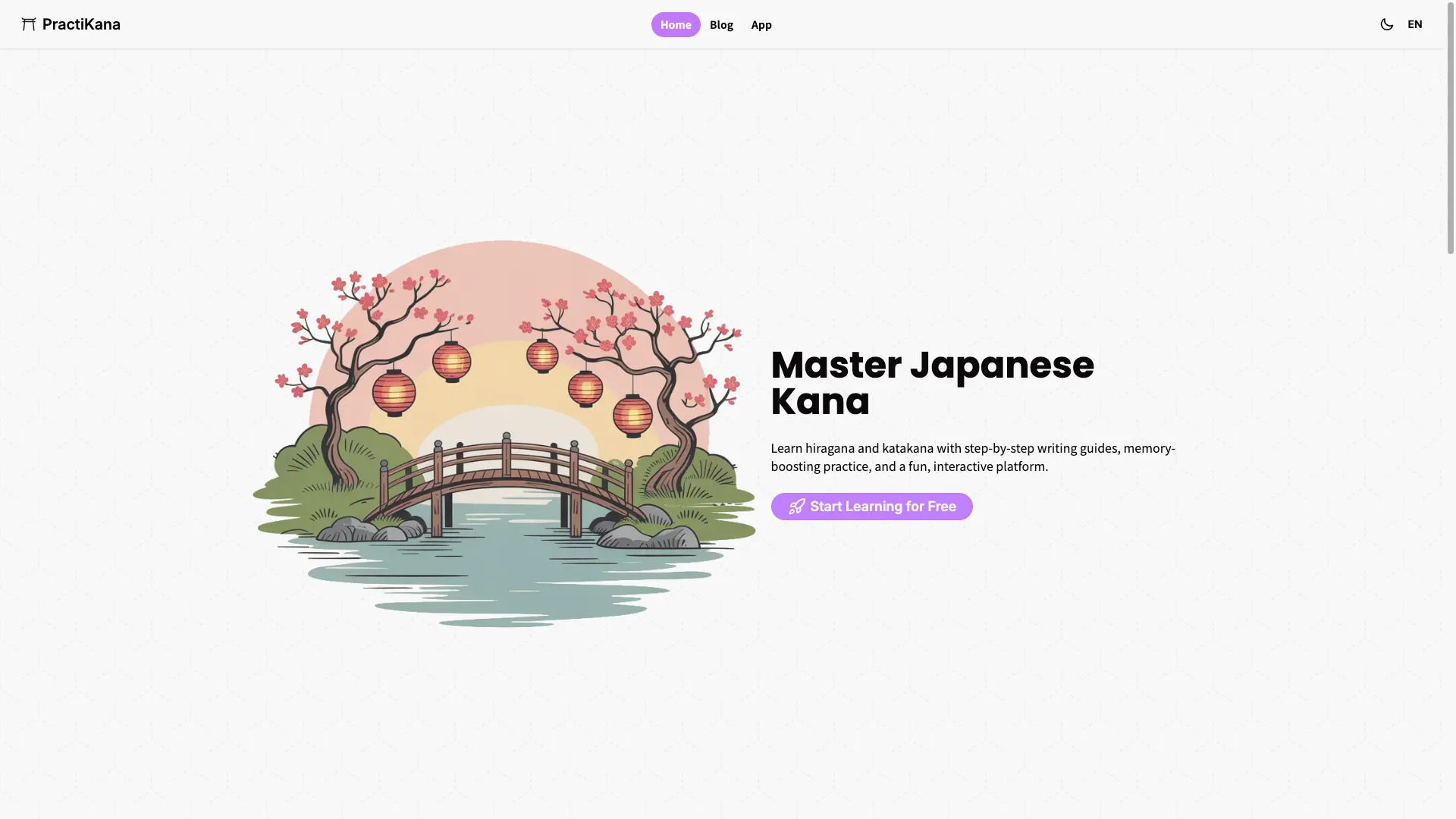Click the rocket icon inside the CTA button
The width and height of the screenshot is (1456, 819).
[x=797, y=506]
